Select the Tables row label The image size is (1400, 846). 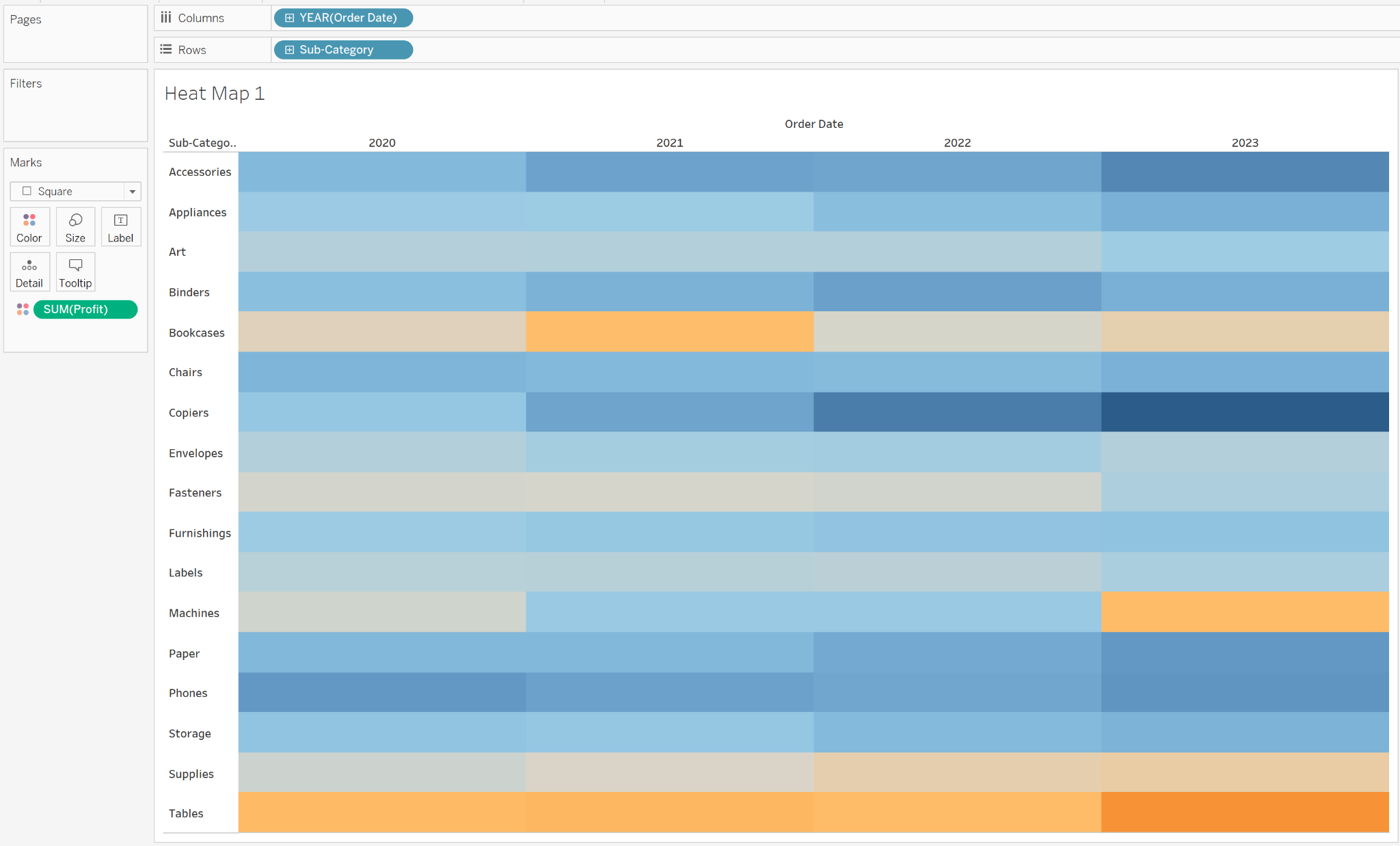185,813
